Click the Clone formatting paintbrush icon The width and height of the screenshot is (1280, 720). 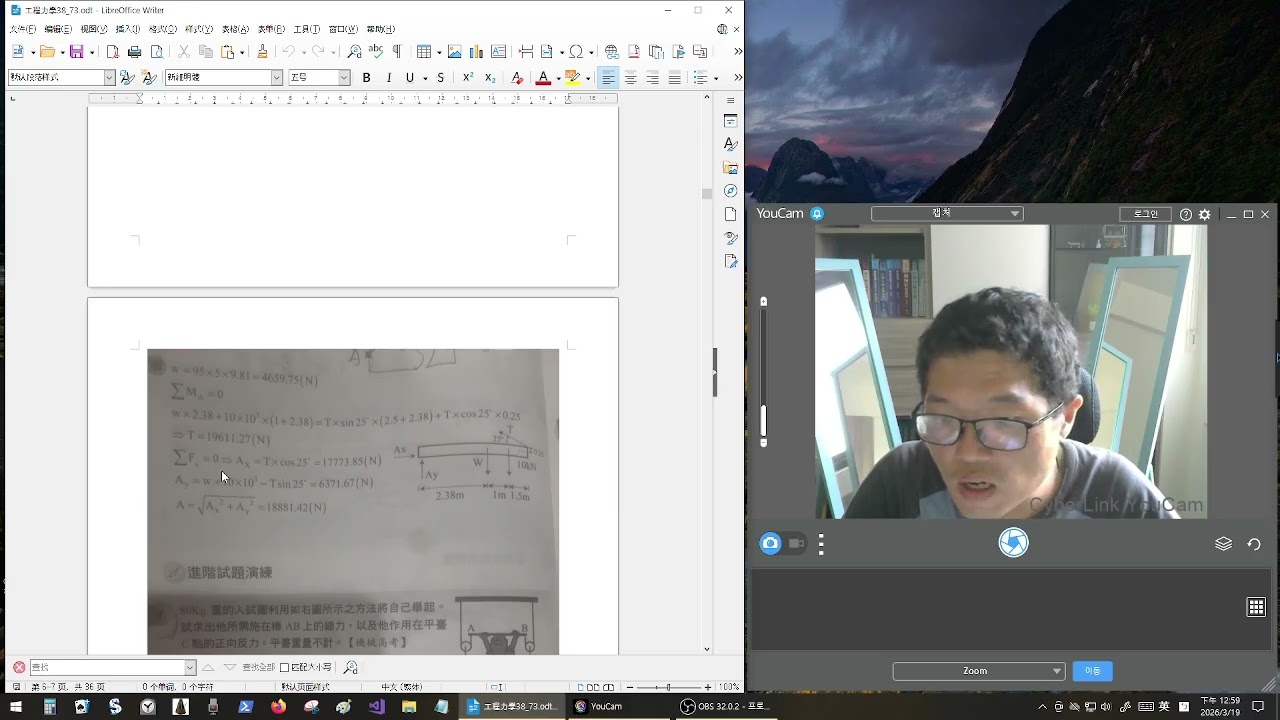click(262, 52)
